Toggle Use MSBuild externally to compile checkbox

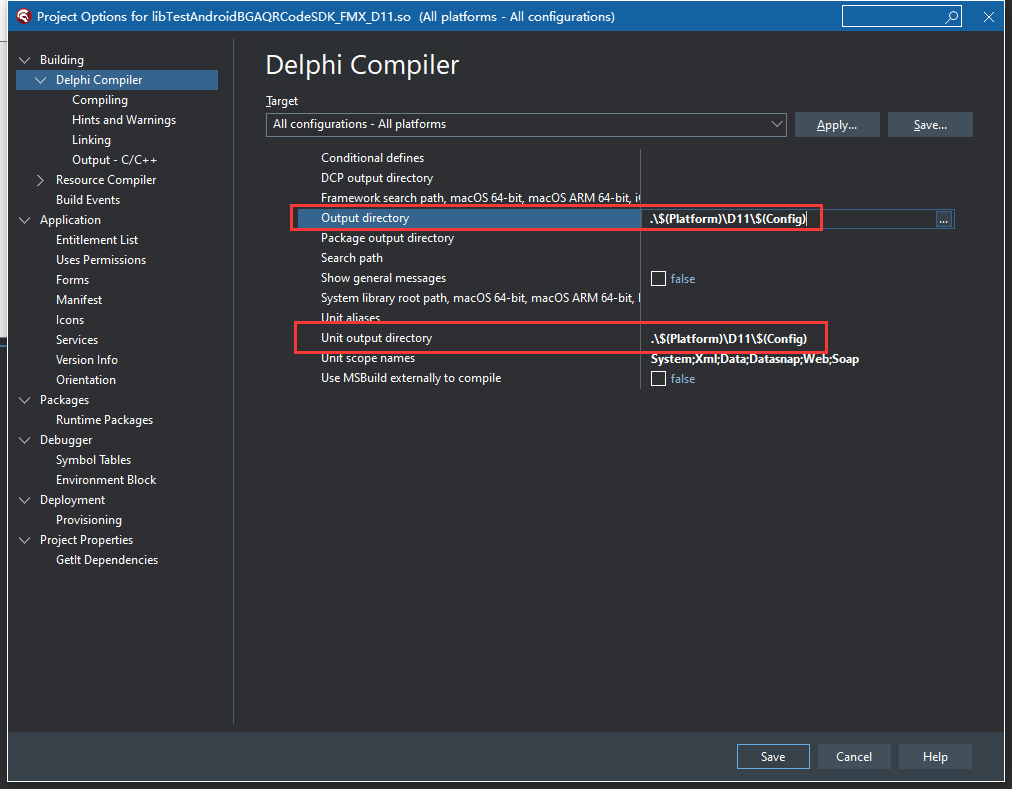coord(658,379)
